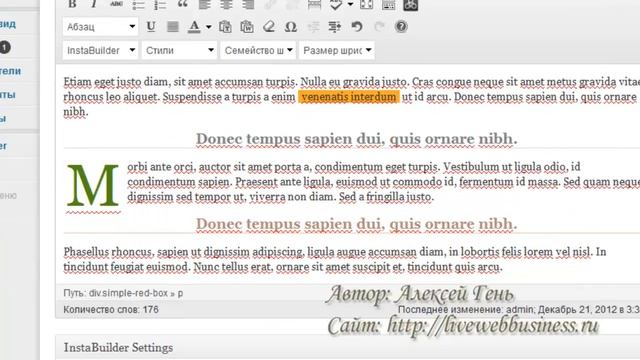Open the Семейство шрифтов font family dropdown
640x360 pixels.
click(258, 51)
